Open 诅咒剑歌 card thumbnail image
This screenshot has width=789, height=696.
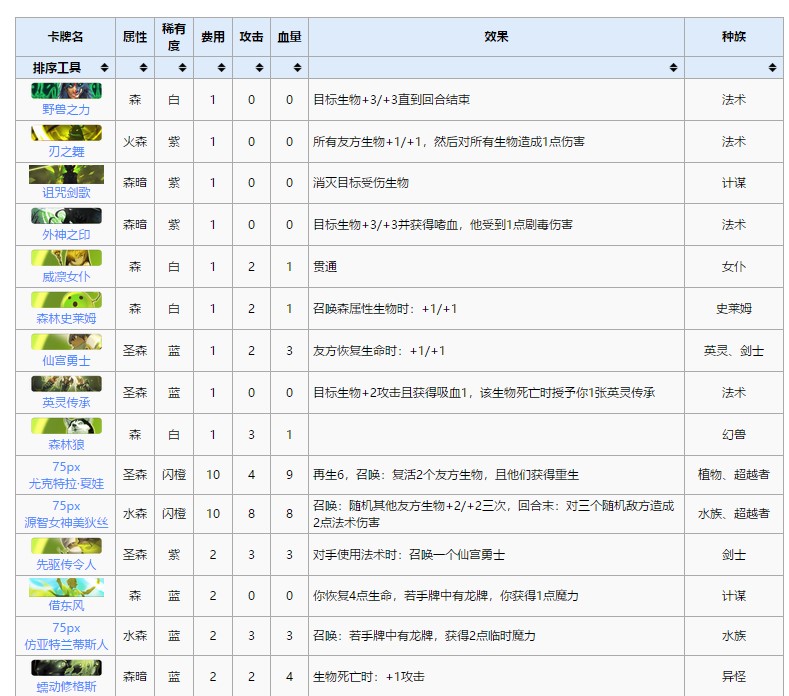[x=66, y=174]
